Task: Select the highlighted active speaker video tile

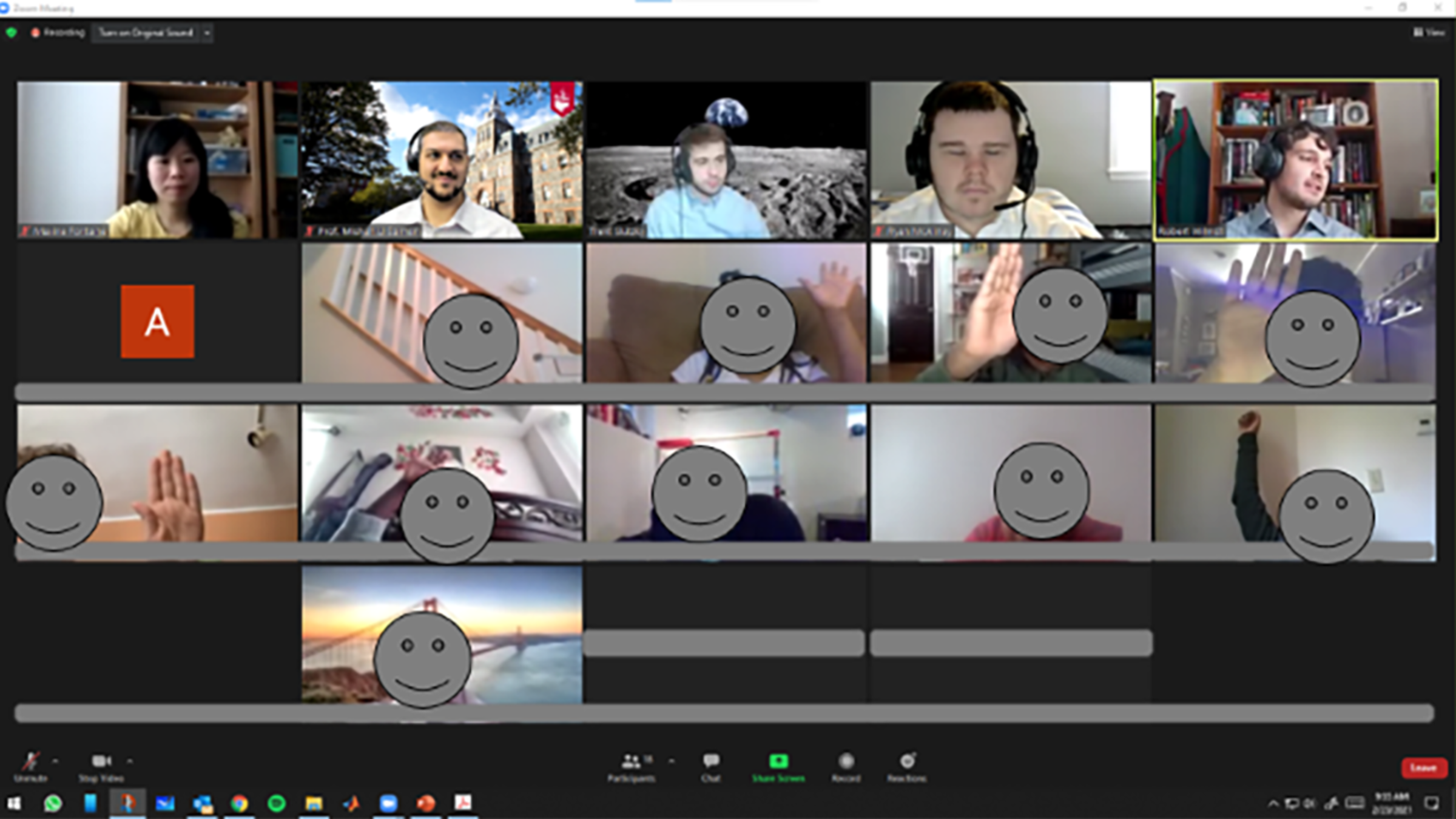Action: tap(1295, 160)
